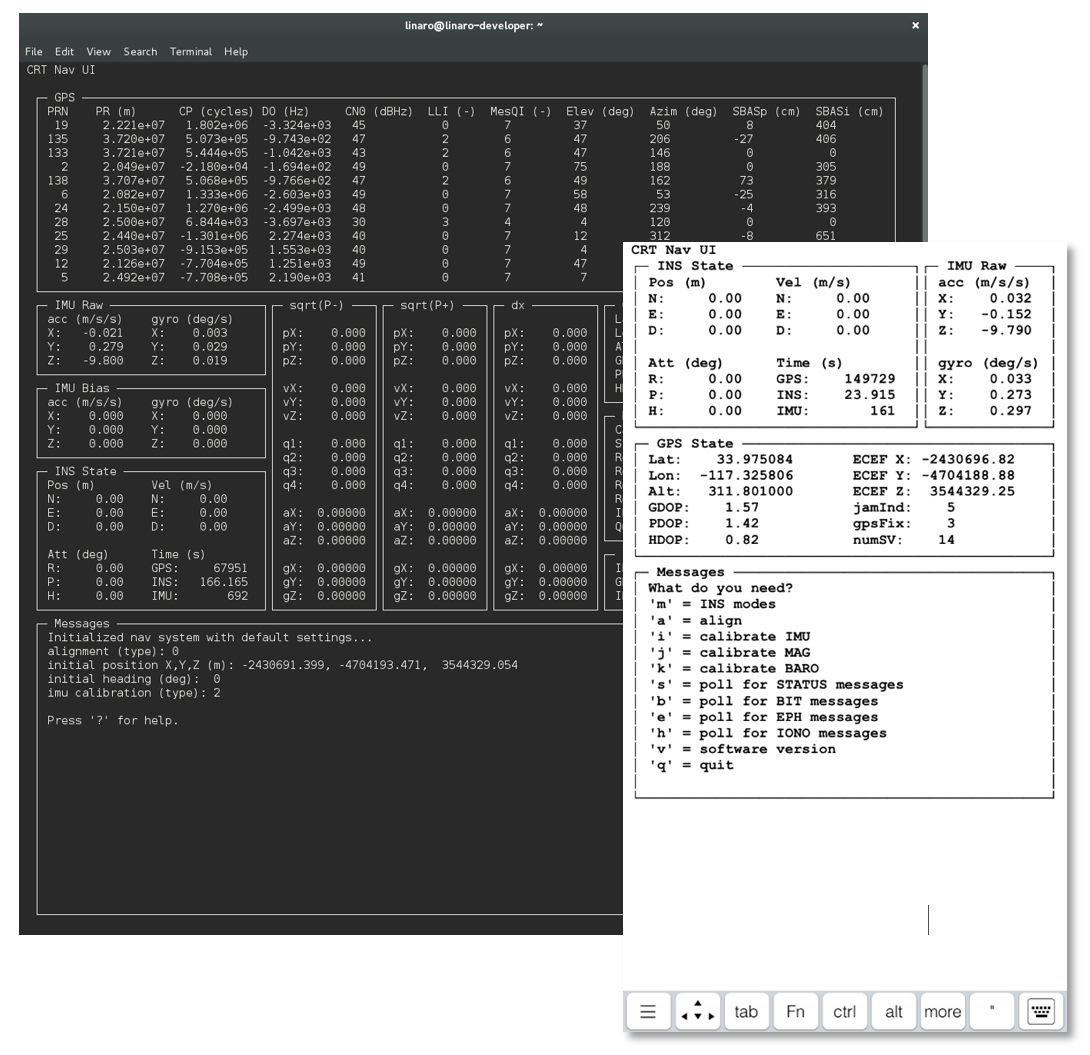Click 'imu calibration (type): 2' line
This screenshot has height=1055, width=1090.
[x=133, y=693]
